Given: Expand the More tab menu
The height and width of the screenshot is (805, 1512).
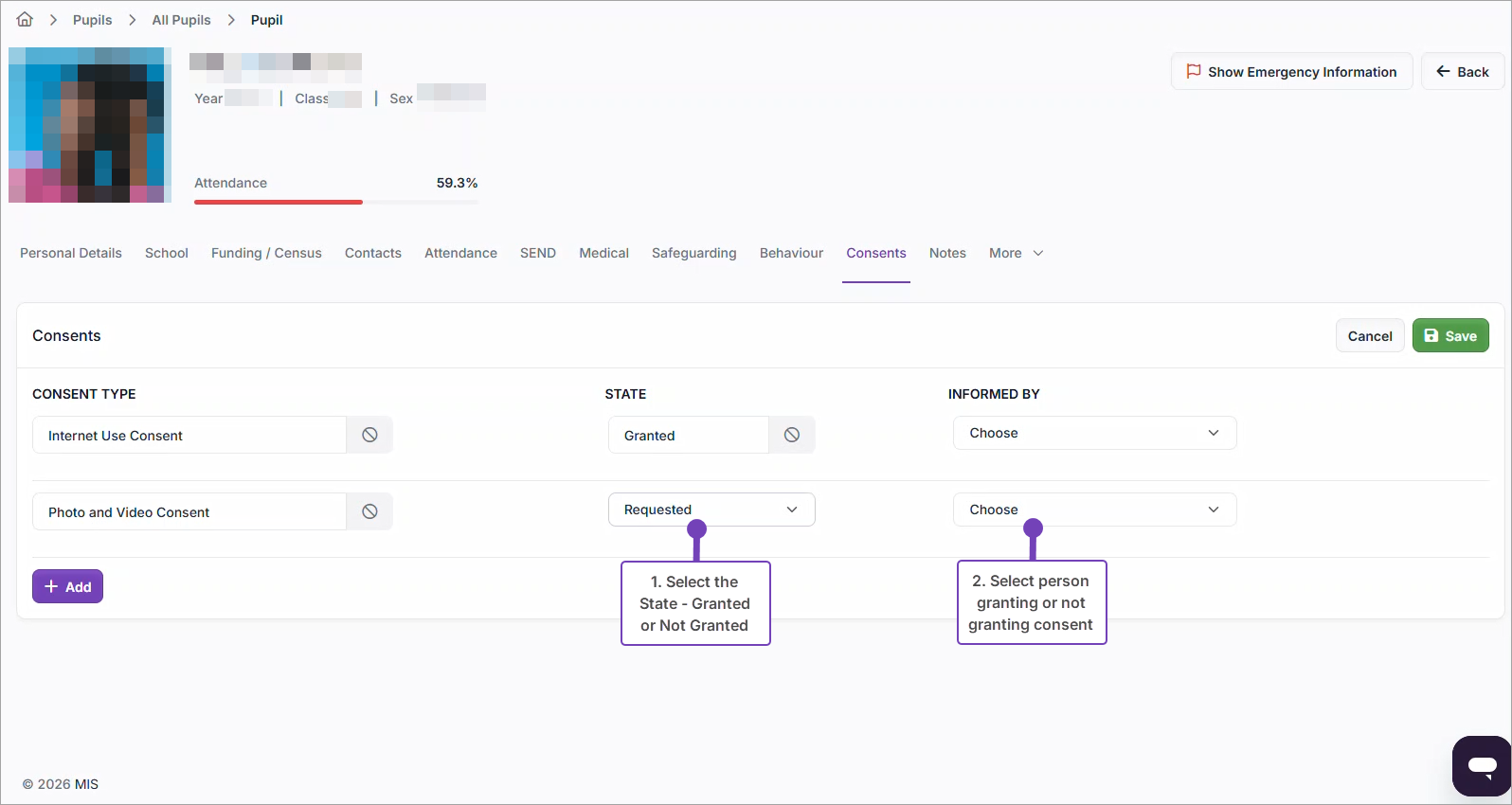Looking at the screenshot, I should point(1016,253).
